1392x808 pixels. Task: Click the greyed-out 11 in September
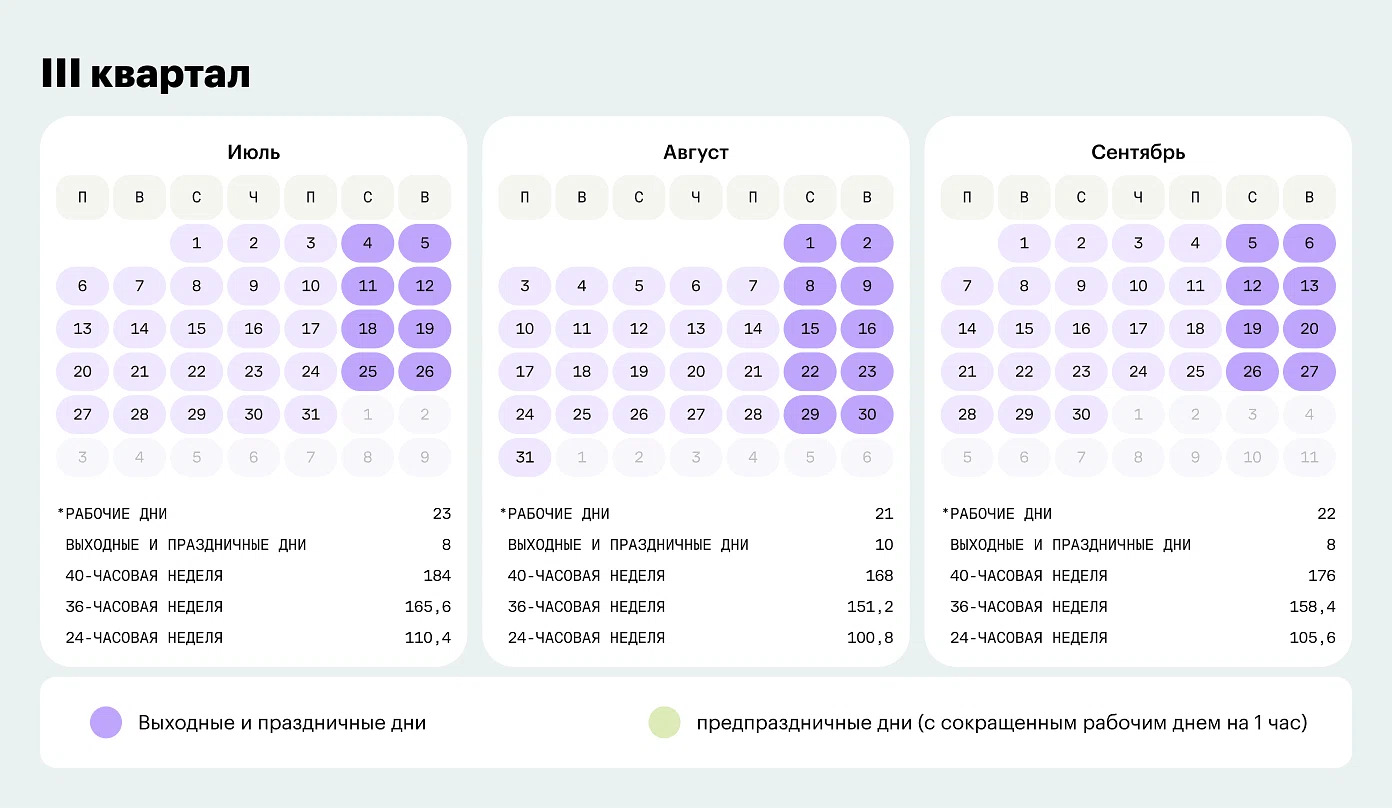pyautogui.click(x=1309, y=457)
